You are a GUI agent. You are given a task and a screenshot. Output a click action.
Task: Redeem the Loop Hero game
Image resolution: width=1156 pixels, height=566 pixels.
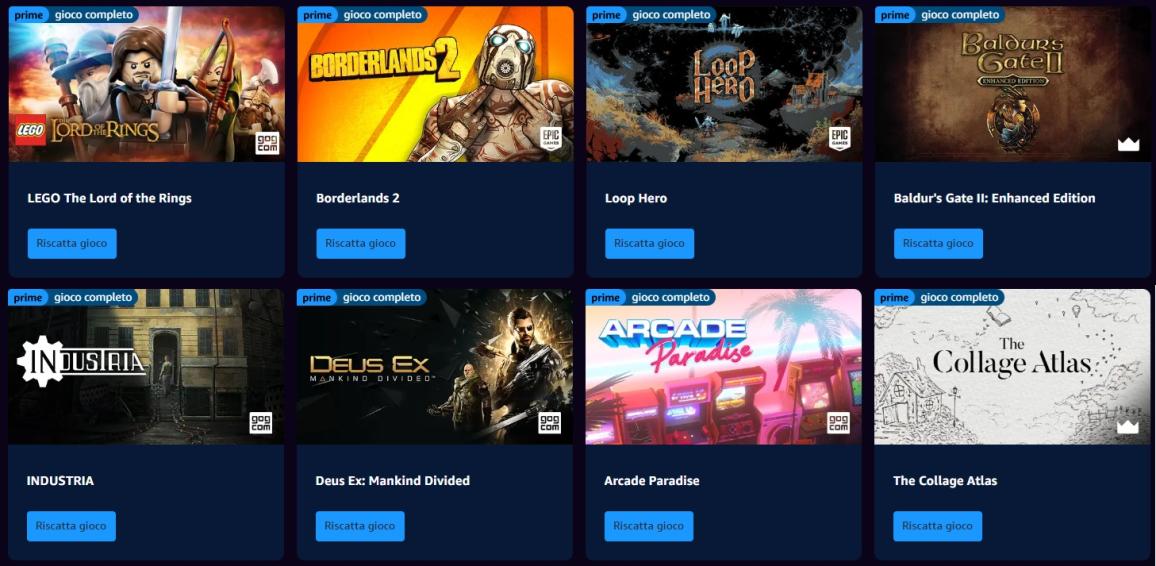[x=650, y=243]
